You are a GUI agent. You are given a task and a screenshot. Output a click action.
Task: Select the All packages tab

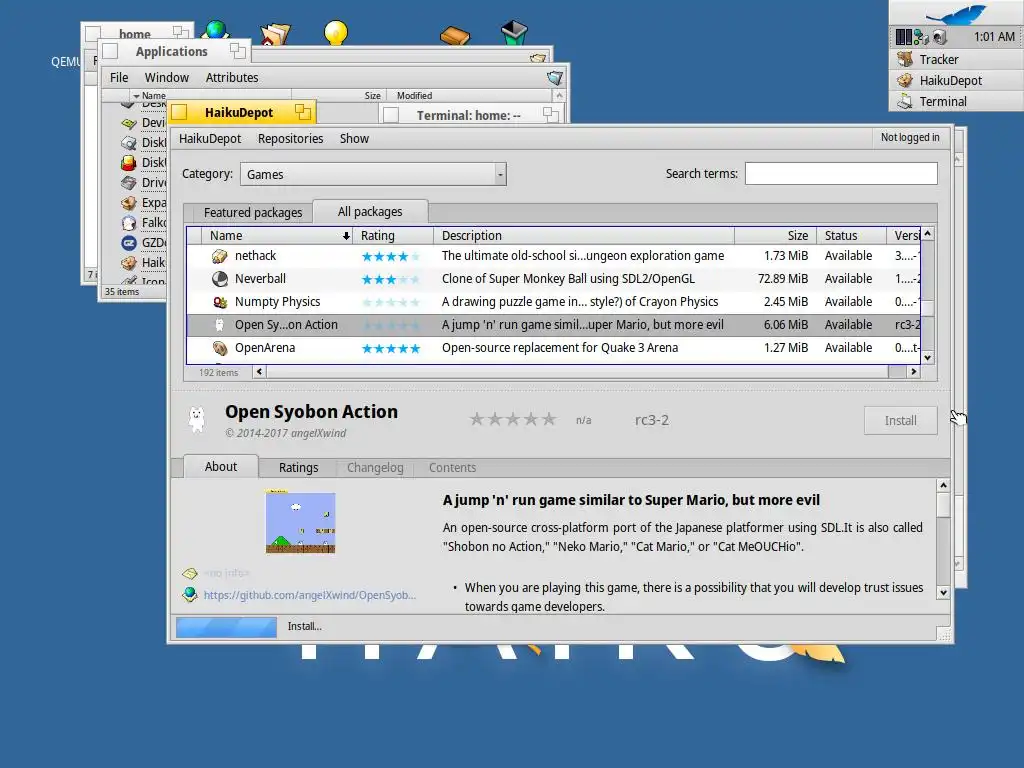370,212
